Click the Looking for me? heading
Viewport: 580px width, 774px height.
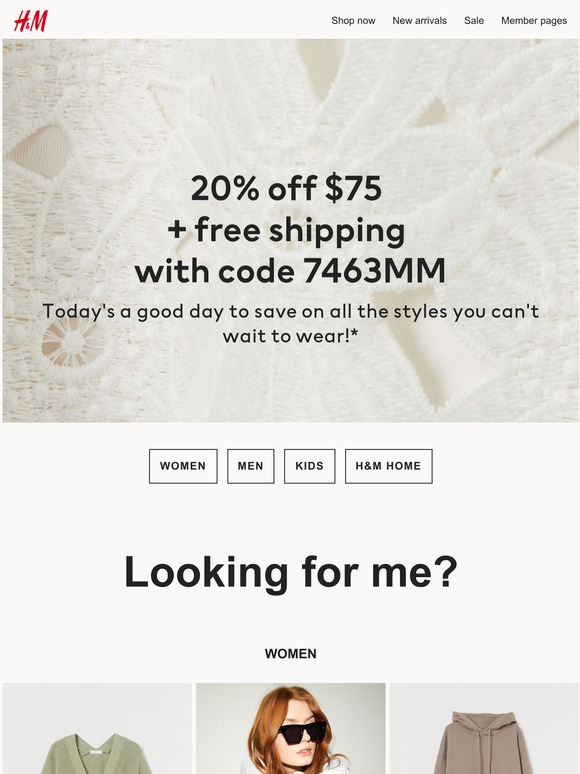(x=291, y=572)
